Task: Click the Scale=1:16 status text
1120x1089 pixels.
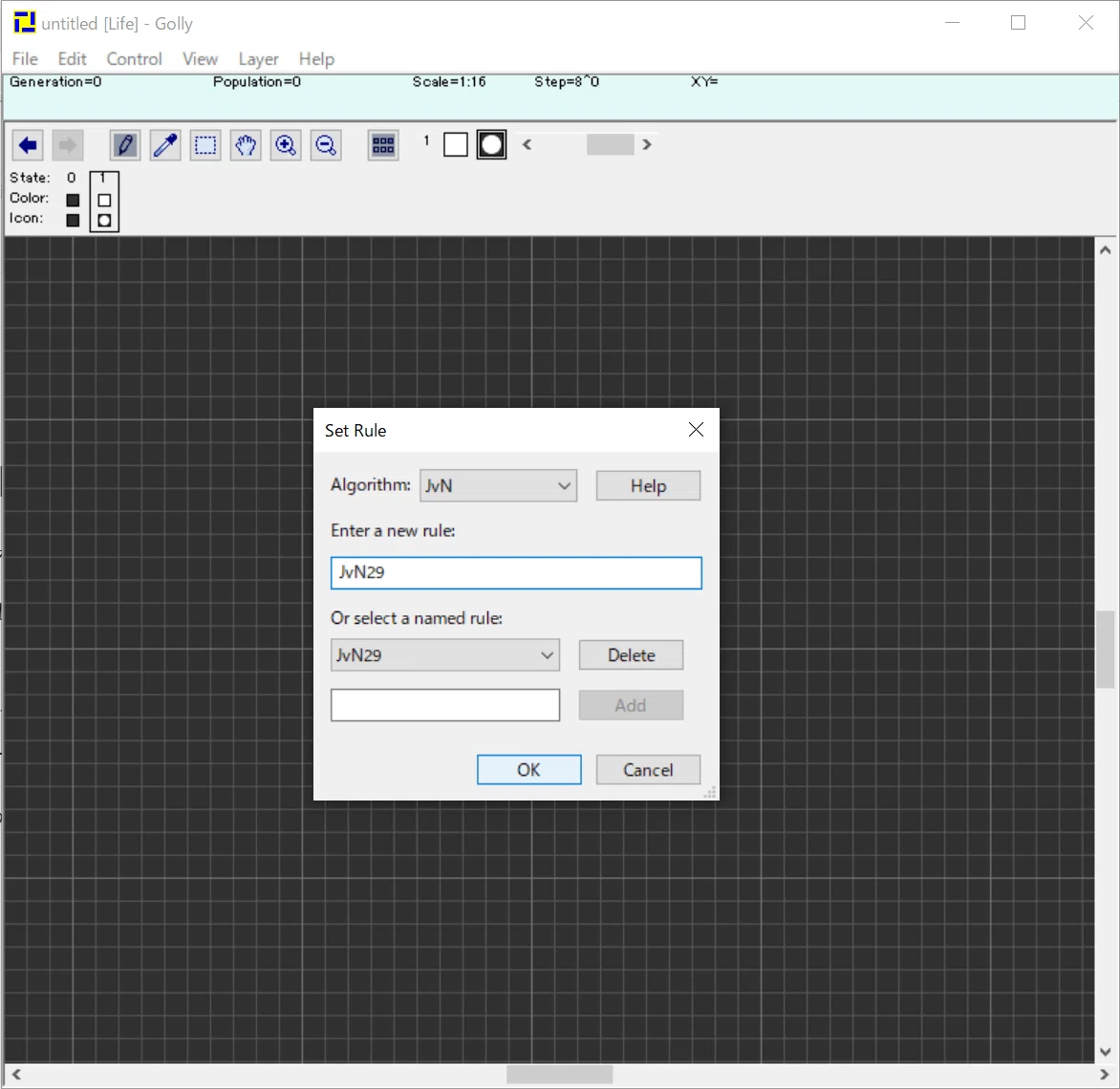Action: pyautogui.click(x=449, y=82)
